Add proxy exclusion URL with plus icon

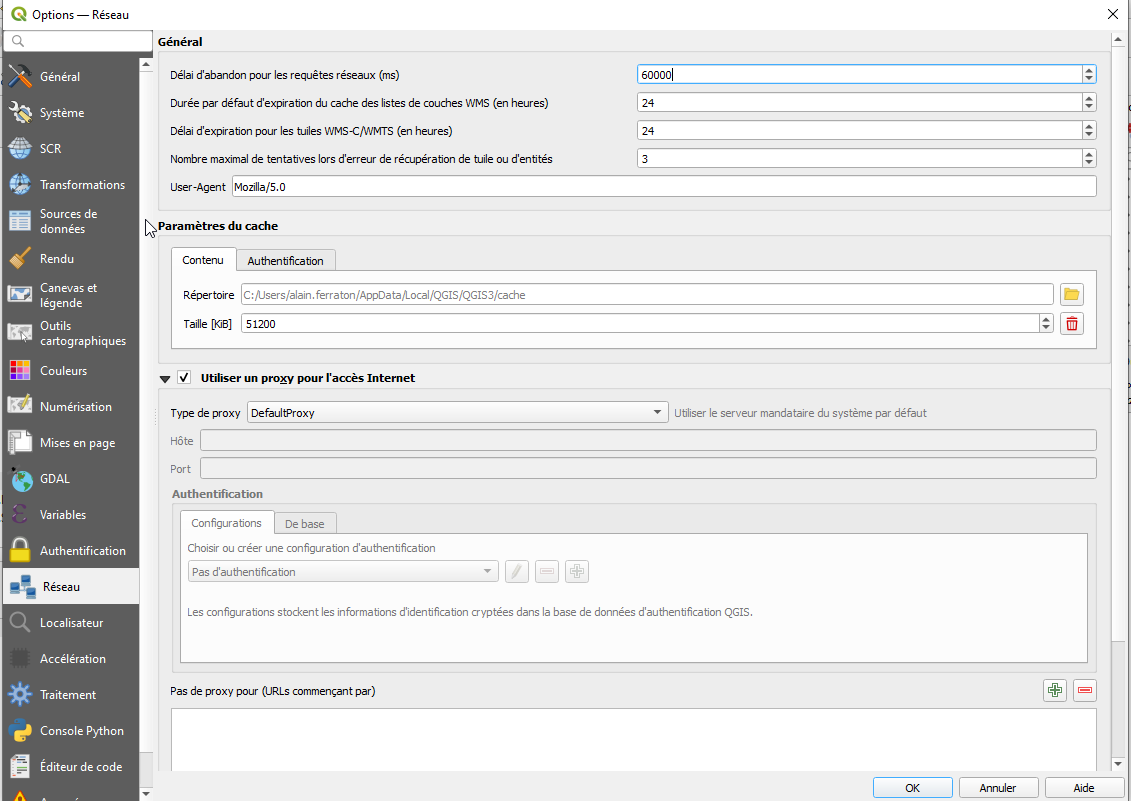coord(1054,690)
